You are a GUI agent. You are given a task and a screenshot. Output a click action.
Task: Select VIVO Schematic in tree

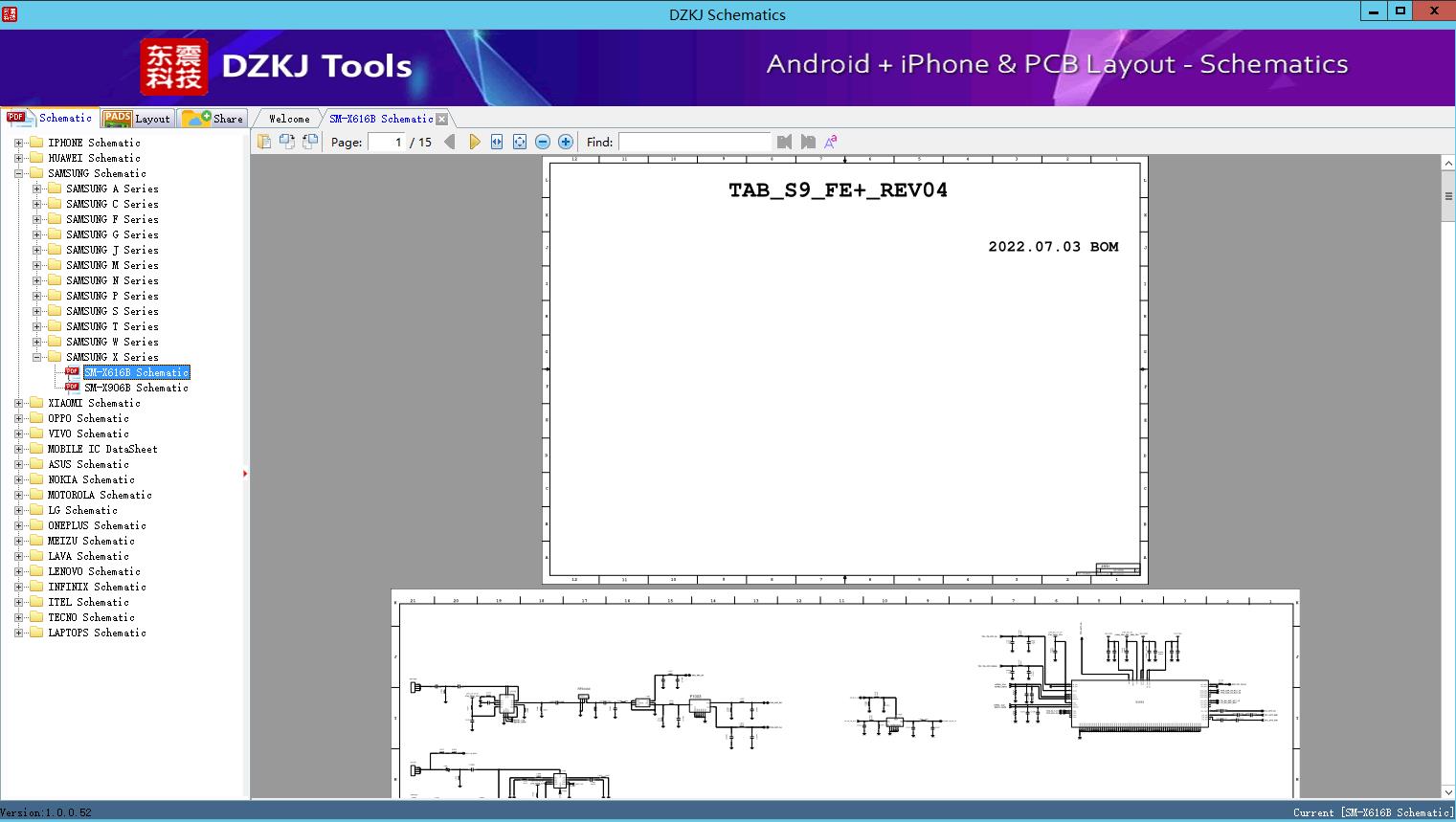(88, 433)
